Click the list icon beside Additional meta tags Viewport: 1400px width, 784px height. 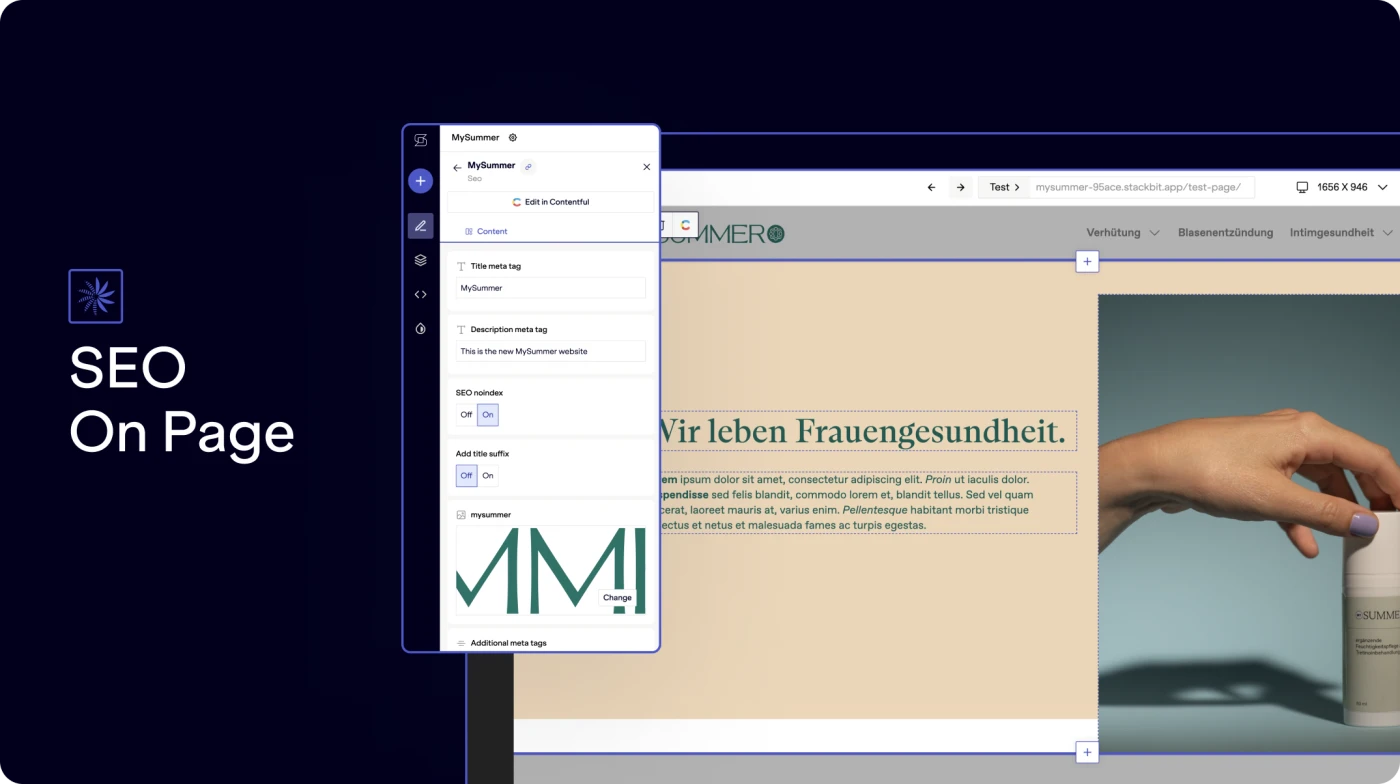[x=461, y=643]
